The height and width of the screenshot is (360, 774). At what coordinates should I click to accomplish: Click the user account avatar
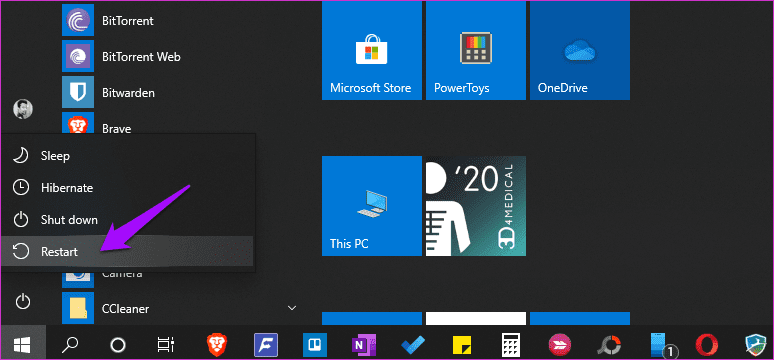23,109
